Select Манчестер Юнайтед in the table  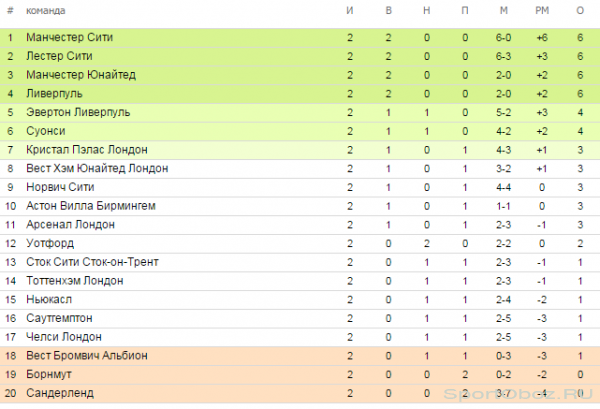point(81,75)
